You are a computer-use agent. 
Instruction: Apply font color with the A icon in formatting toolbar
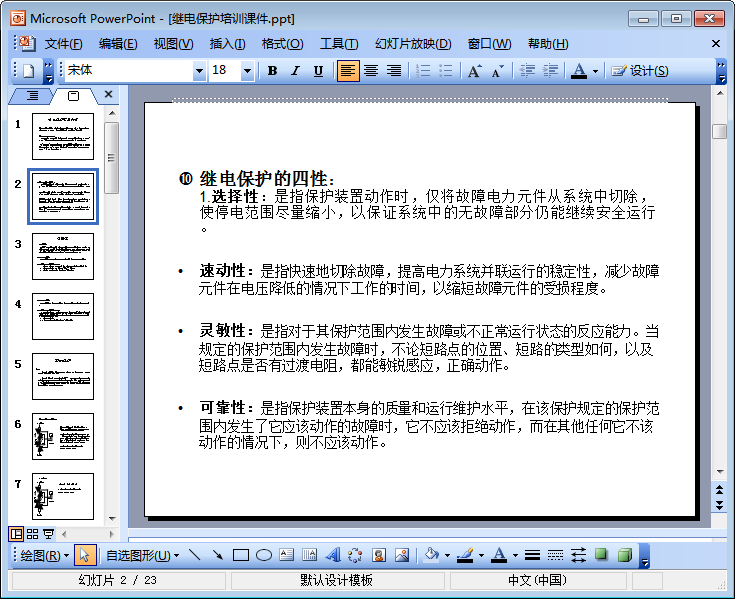[x=579, y=71]
